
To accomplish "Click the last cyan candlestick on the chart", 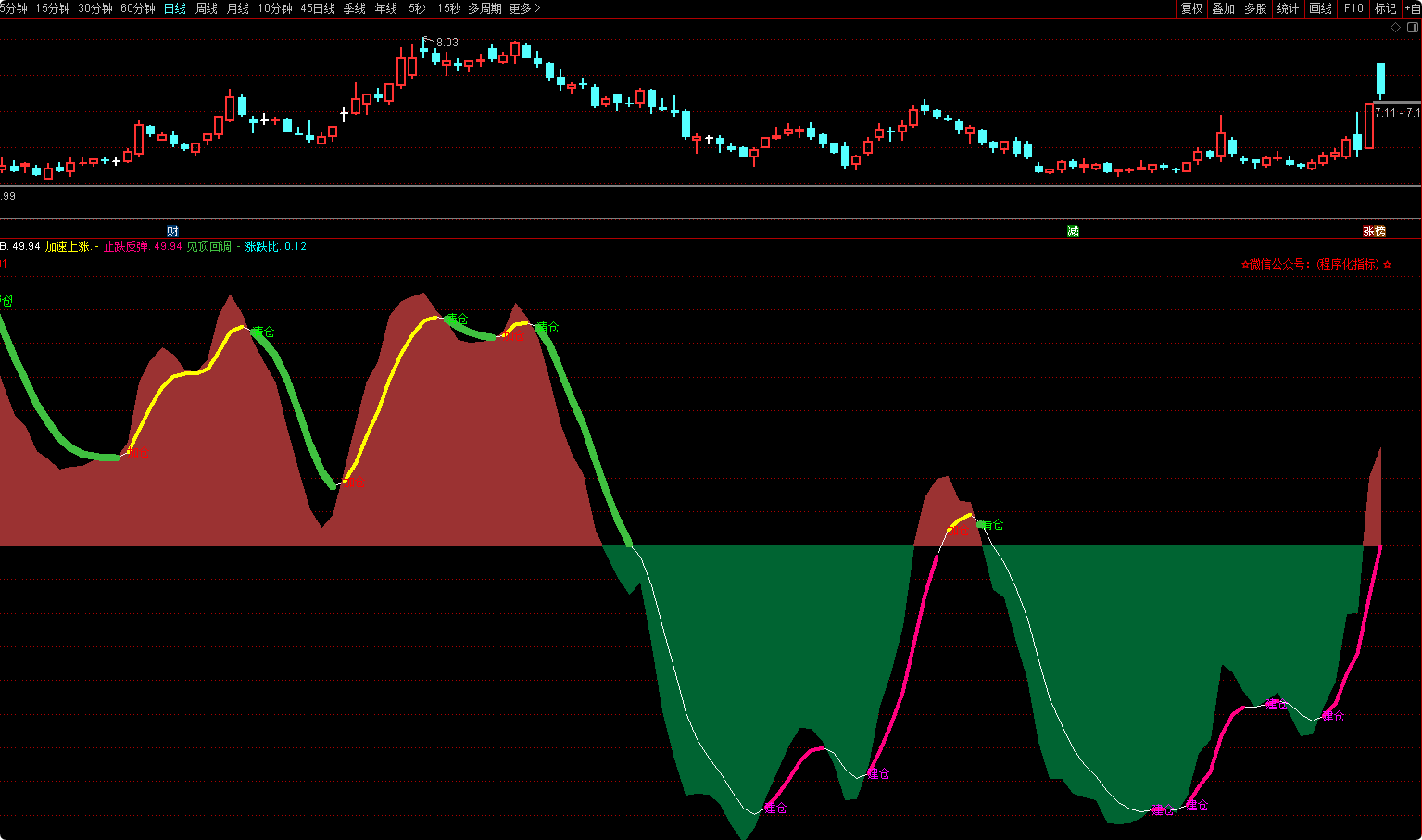I will 1380,79.
